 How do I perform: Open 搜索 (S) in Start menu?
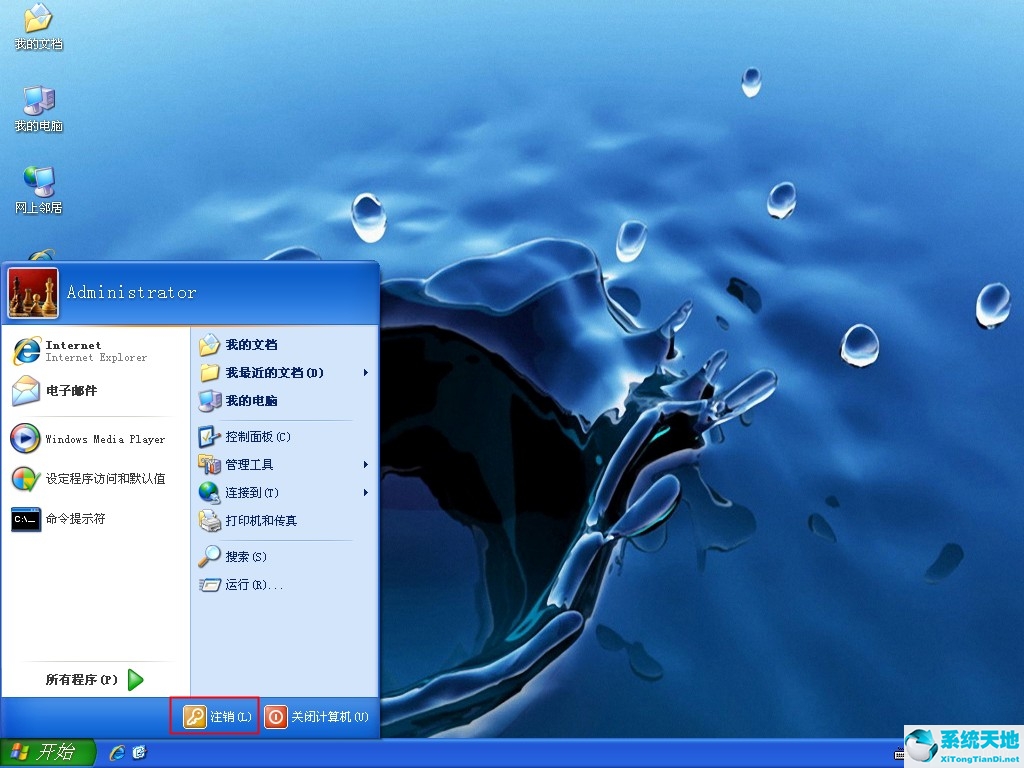click(x=285, y=556)
